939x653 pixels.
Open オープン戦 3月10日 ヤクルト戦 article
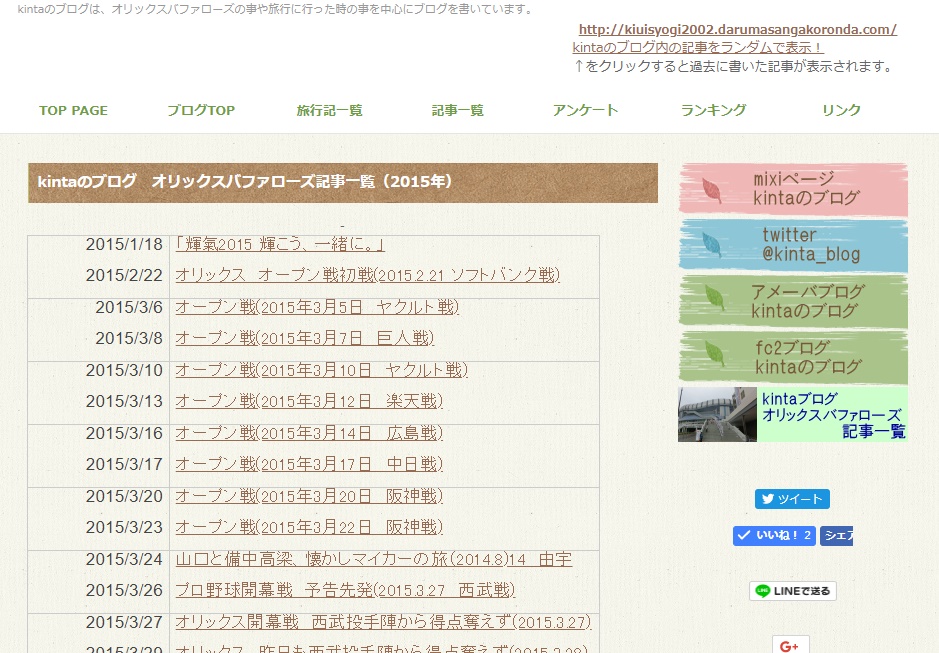(322, 370)
